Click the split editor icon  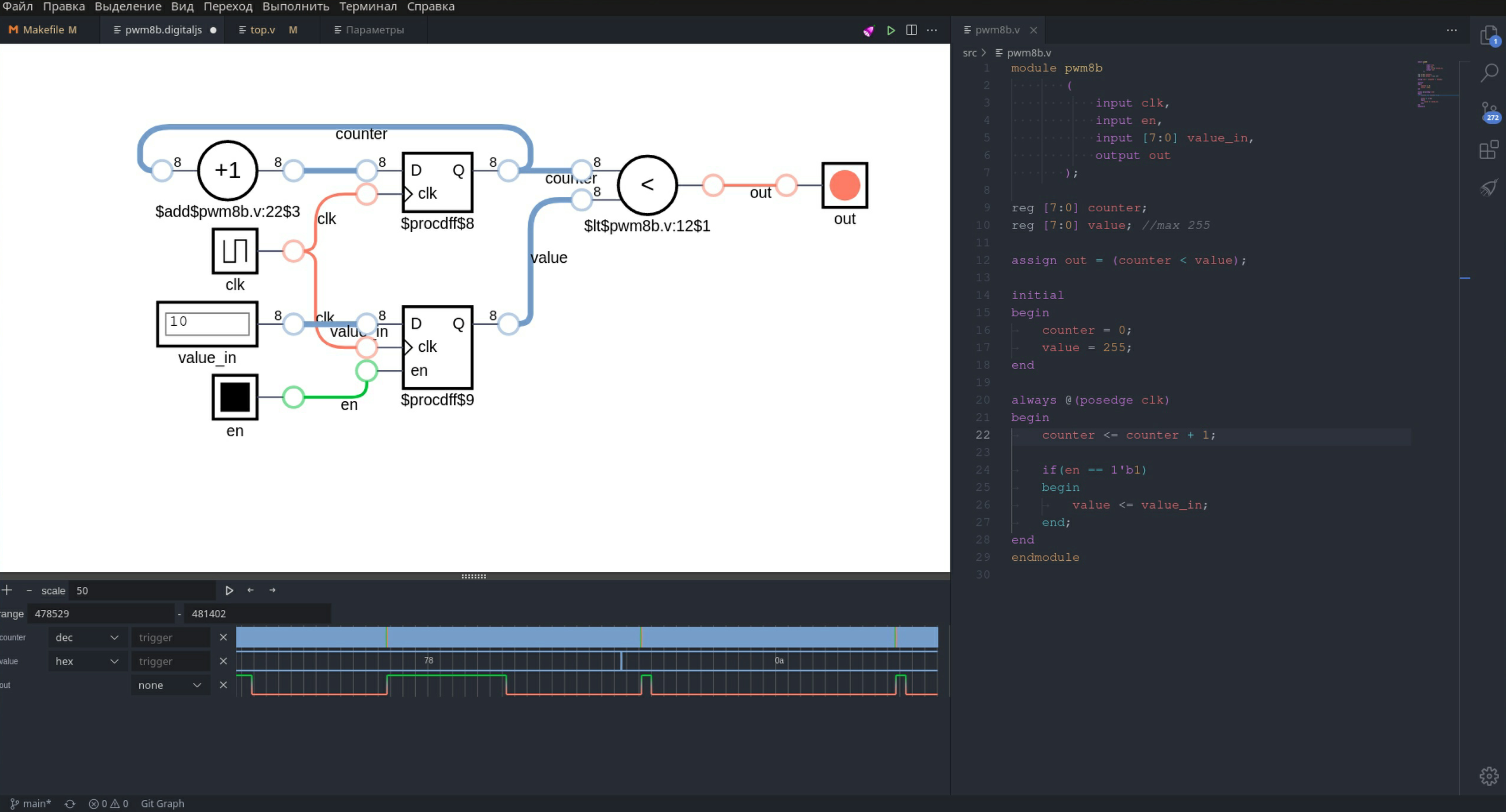click(x=911, y=30)
